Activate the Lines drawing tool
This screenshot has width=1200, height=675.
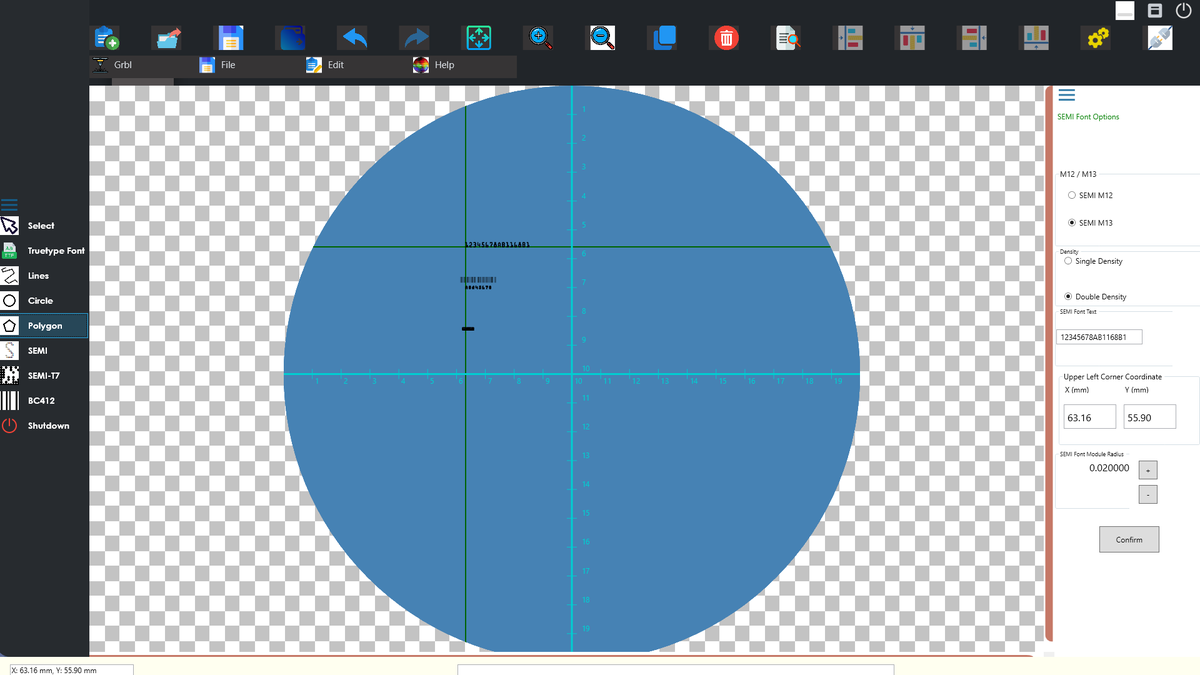(44, 276)
